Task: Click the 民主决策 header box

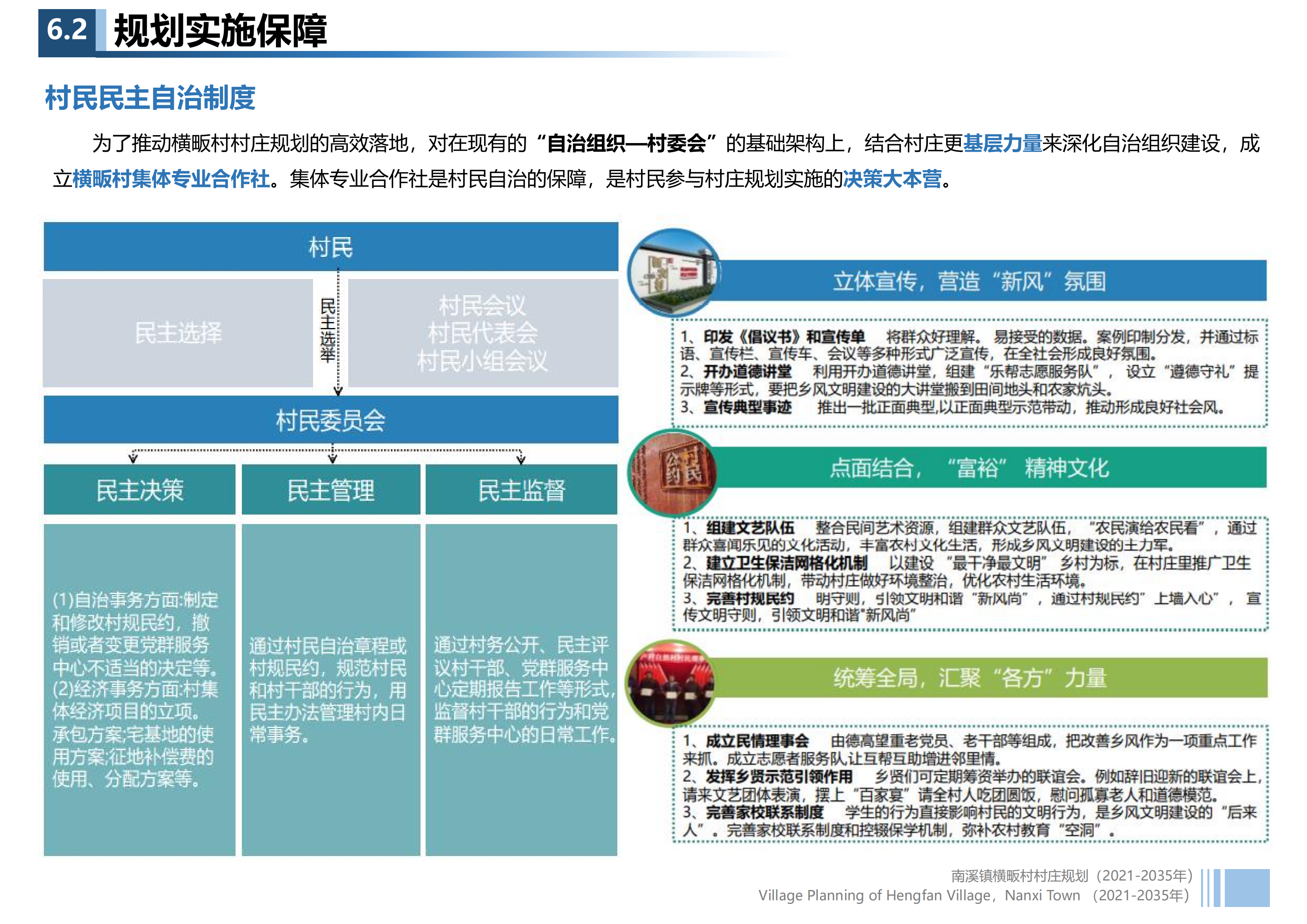Action: click(140, 490)
